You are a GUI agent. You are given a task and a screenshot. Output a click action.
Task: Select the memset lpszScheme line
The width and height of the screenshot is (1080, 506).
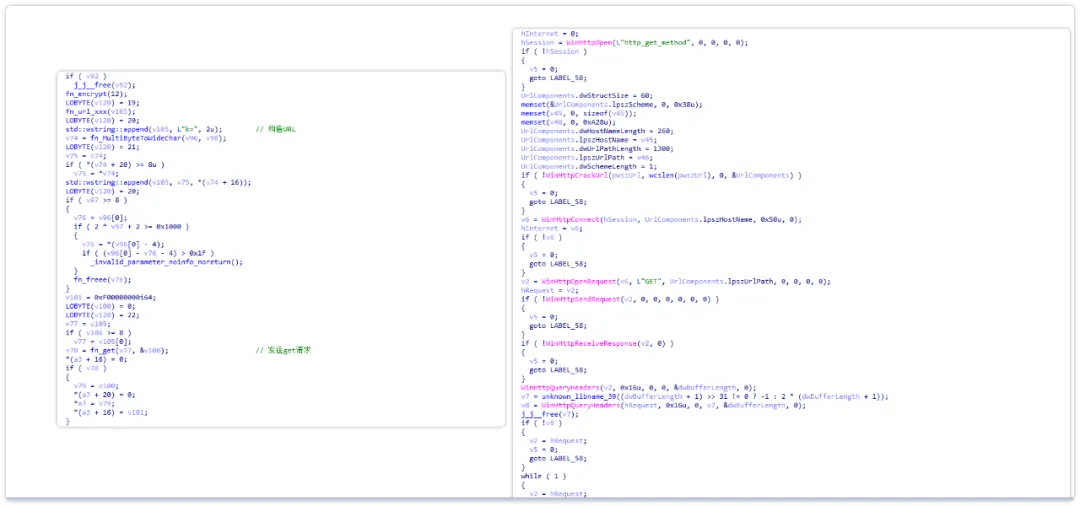[612, 105]
